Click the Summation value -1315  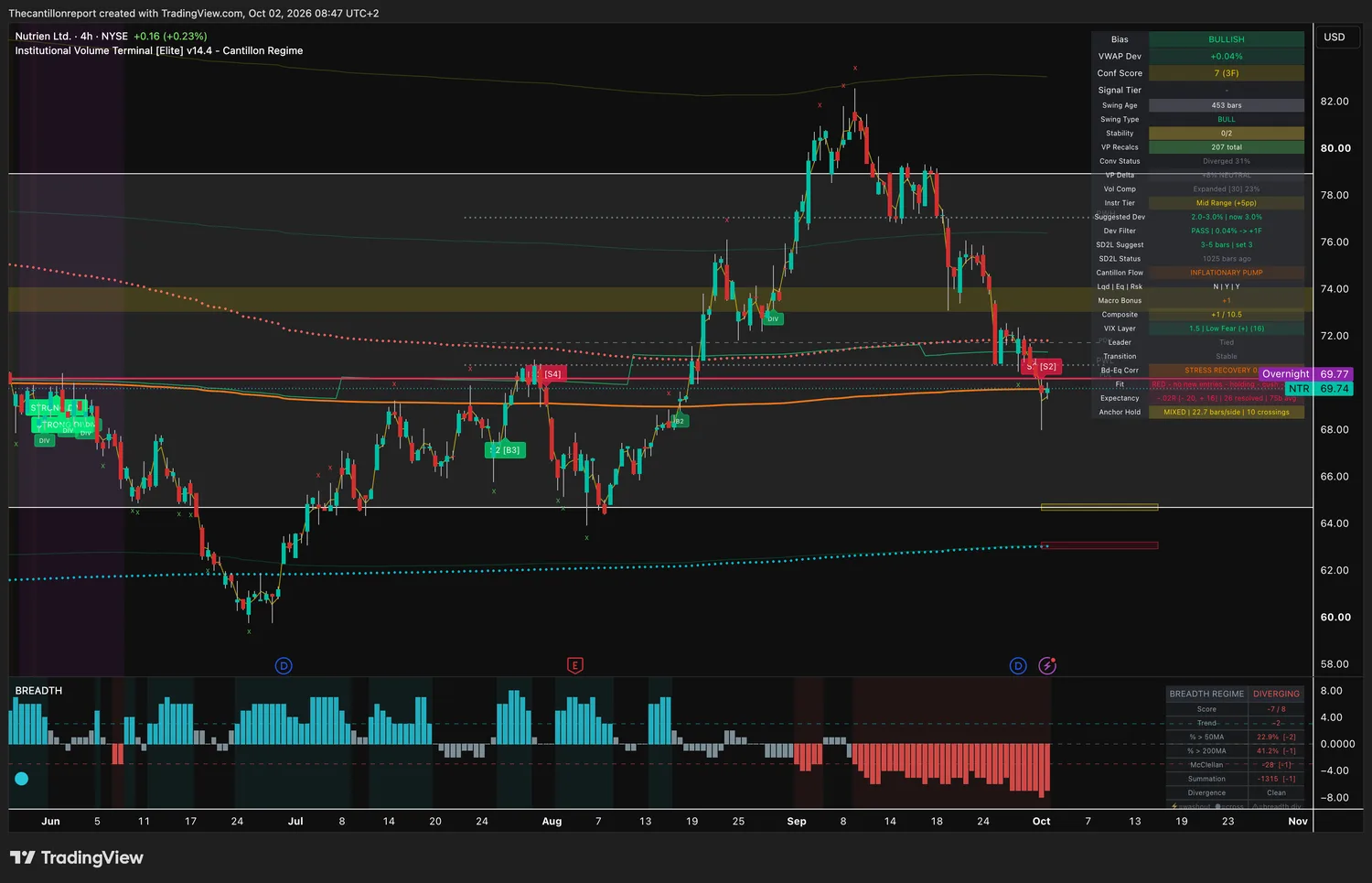[1276, 779]
